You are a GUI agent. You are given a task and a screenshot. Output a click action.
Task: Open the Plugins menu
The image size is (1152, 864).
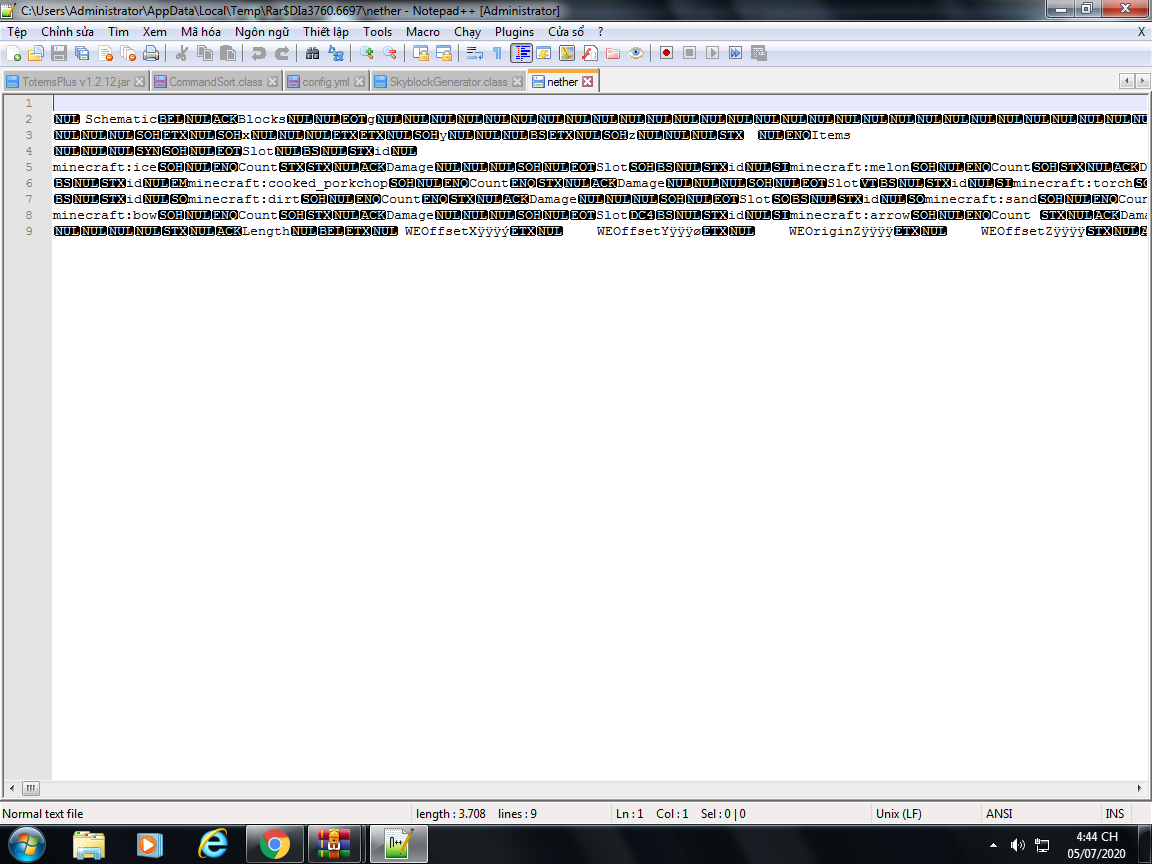click(514, 32)
